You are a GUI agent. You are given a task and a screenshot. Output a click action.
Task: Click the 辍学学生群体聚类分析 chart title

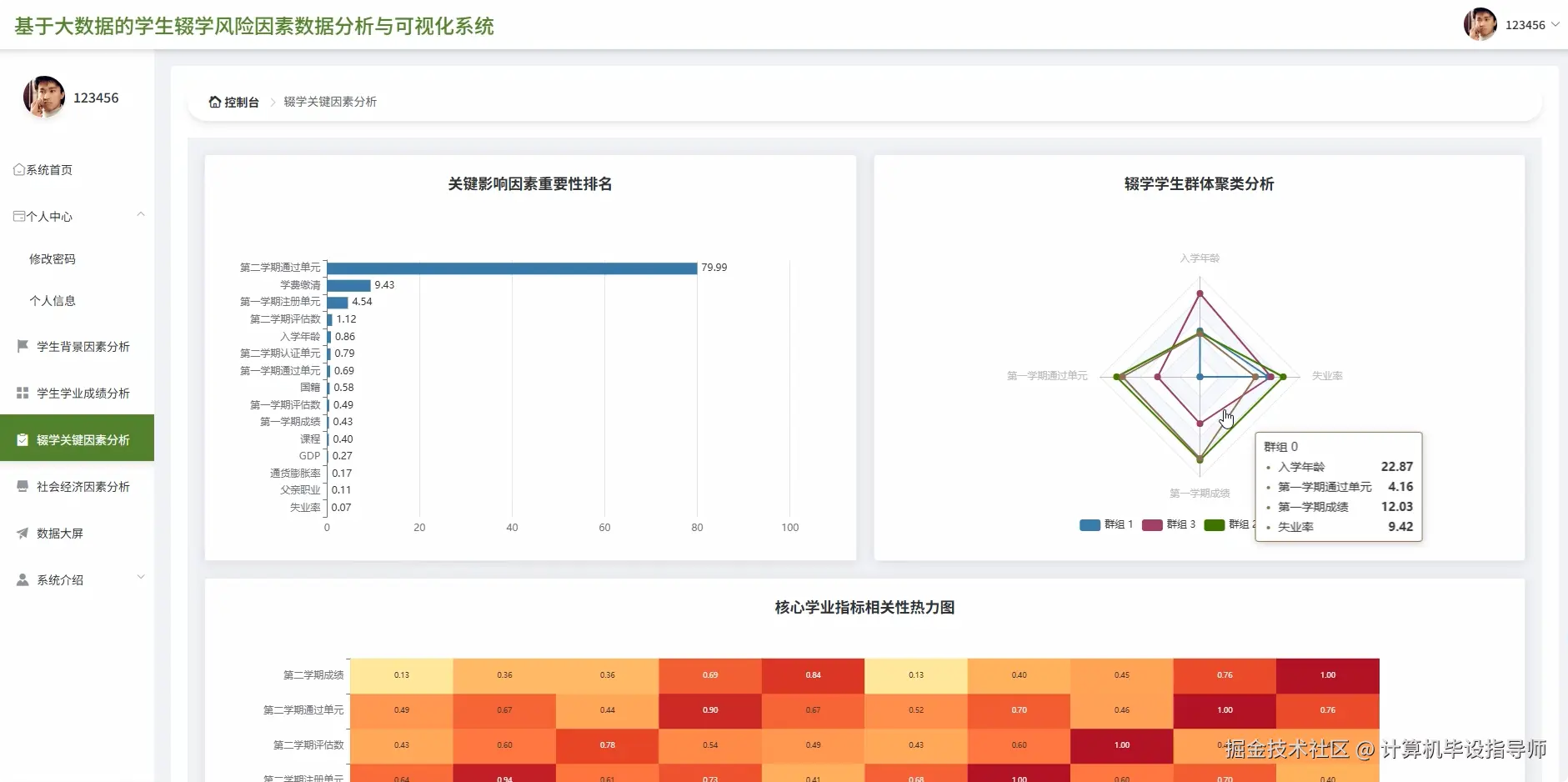click(1199, 183)
